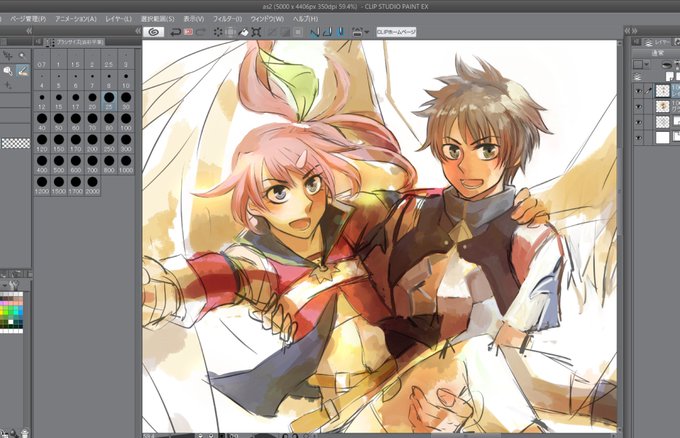Click the CLIP homepage button
Image resolution: width=680 pixels, height=438 pixels.
[396, 32]
